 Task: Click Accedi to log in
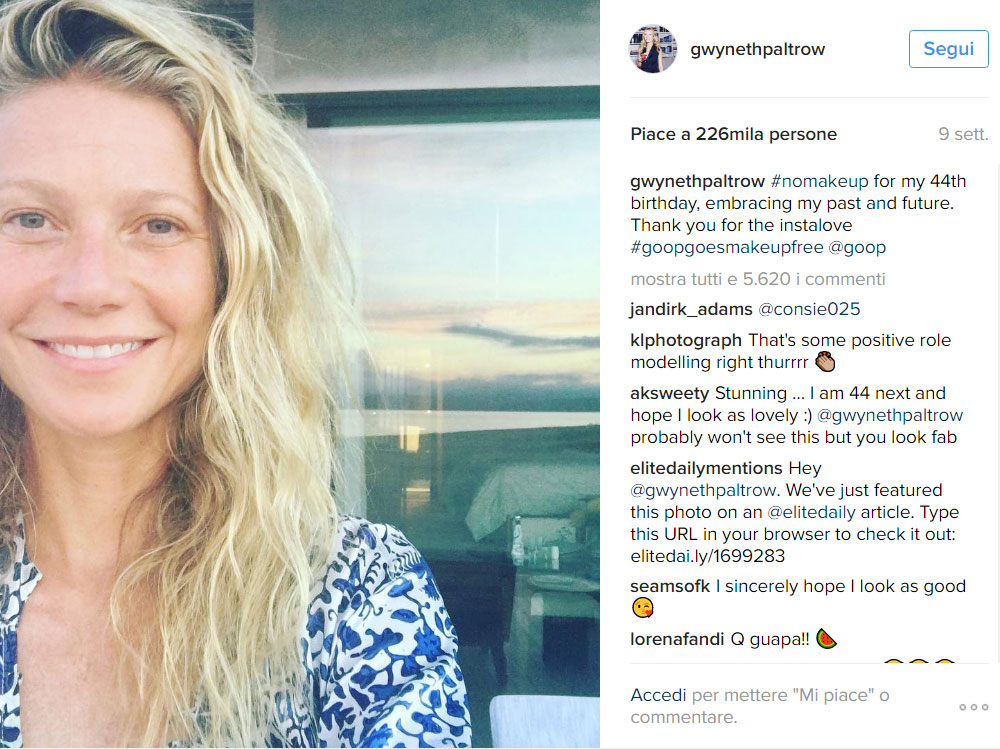click(658, 695)
